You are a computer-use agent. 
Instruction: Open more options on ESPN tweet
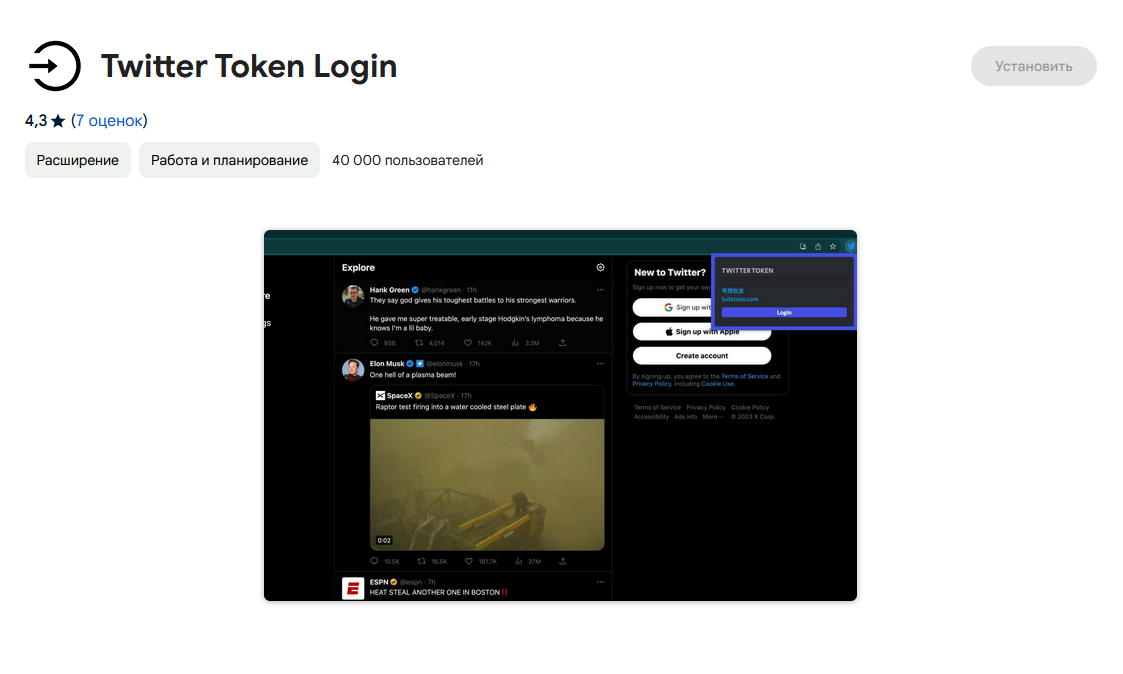[x=600, y=582]
